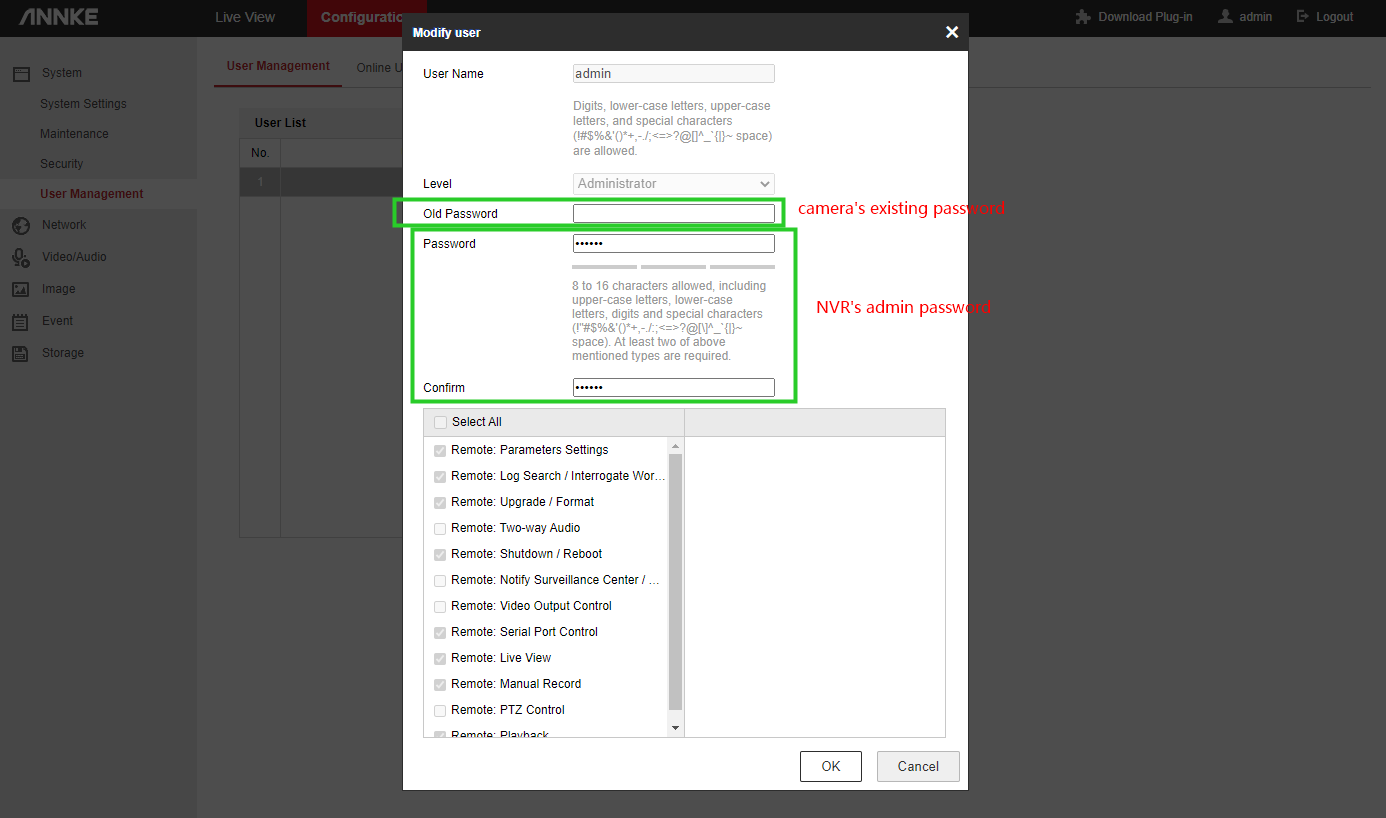Click the Logout icon in header
The width and height of the screenshot is (1386, 818).
1303,17
